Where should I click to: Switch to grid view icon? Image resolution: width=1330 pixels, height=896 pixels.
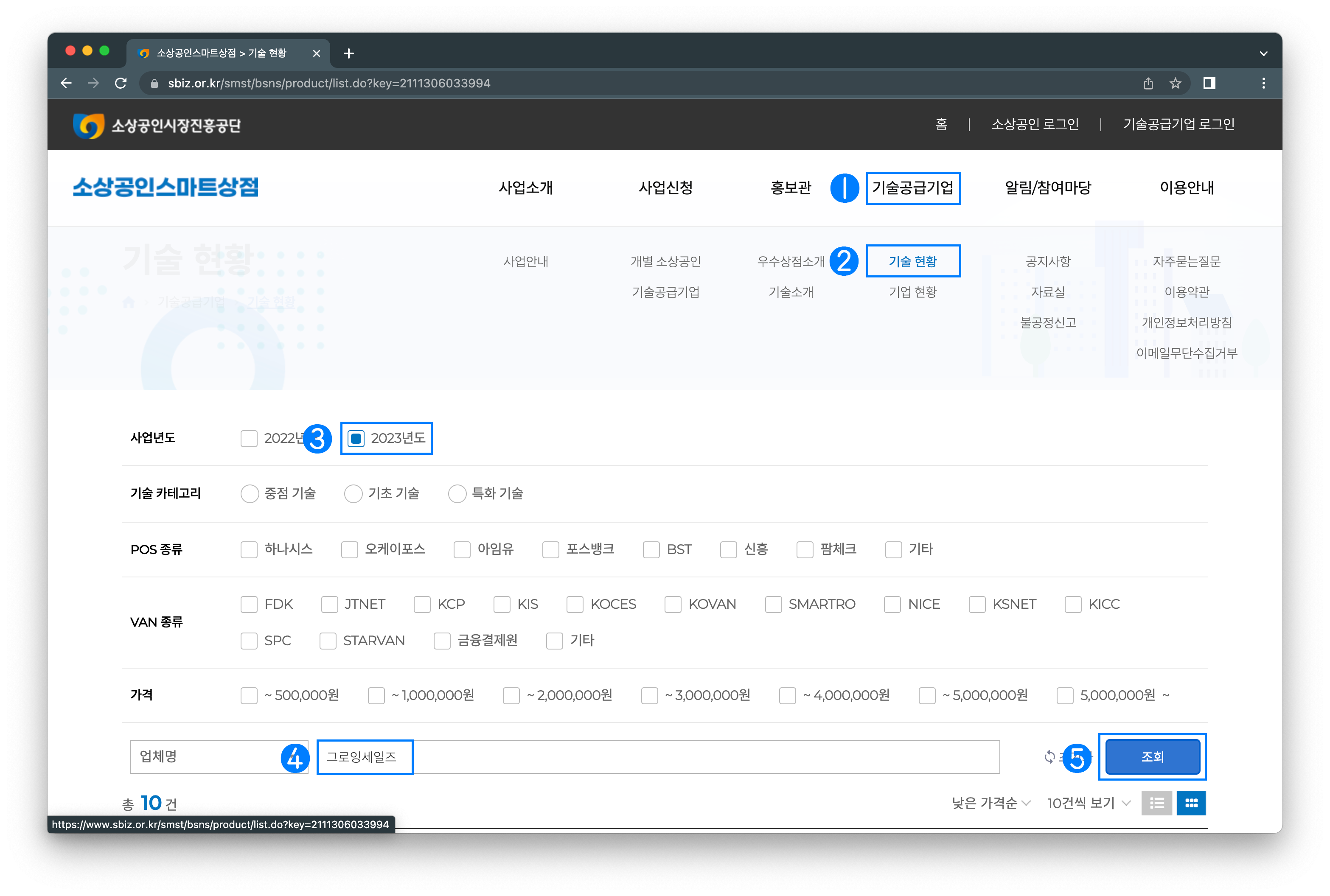point(1191,803)
